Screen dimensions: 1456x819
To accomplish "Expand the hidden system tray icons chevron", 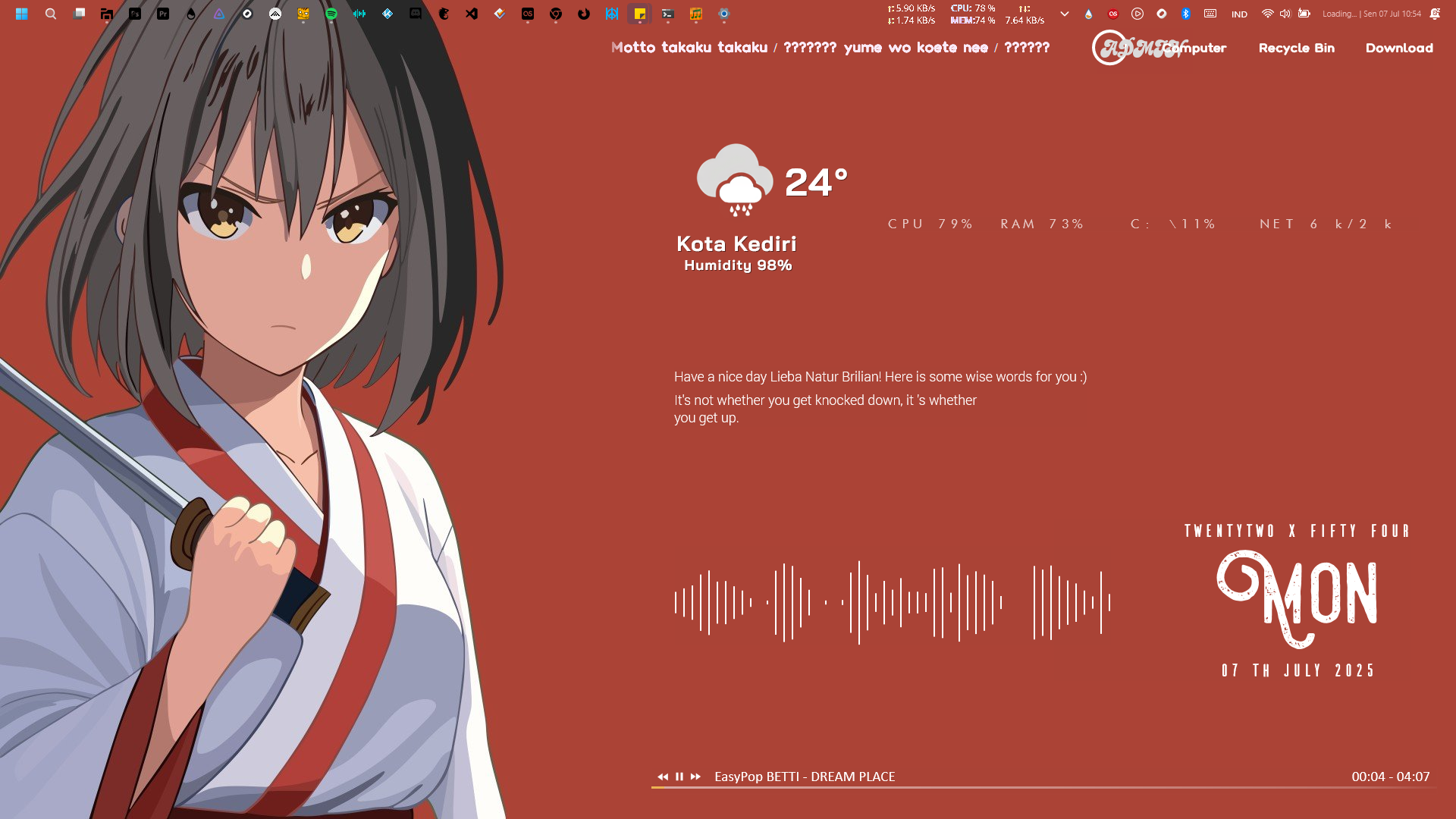I will click(1065, 14).
